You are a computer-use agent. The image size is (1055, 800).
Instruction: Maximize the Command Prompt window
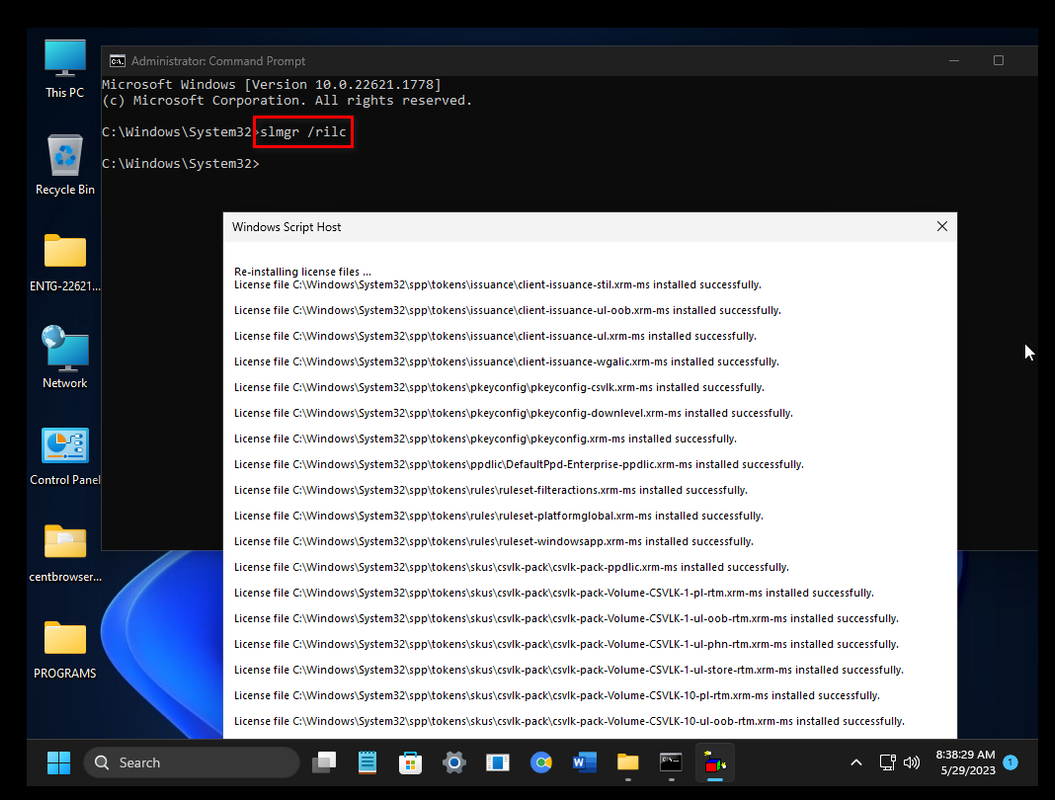(998, 61)
